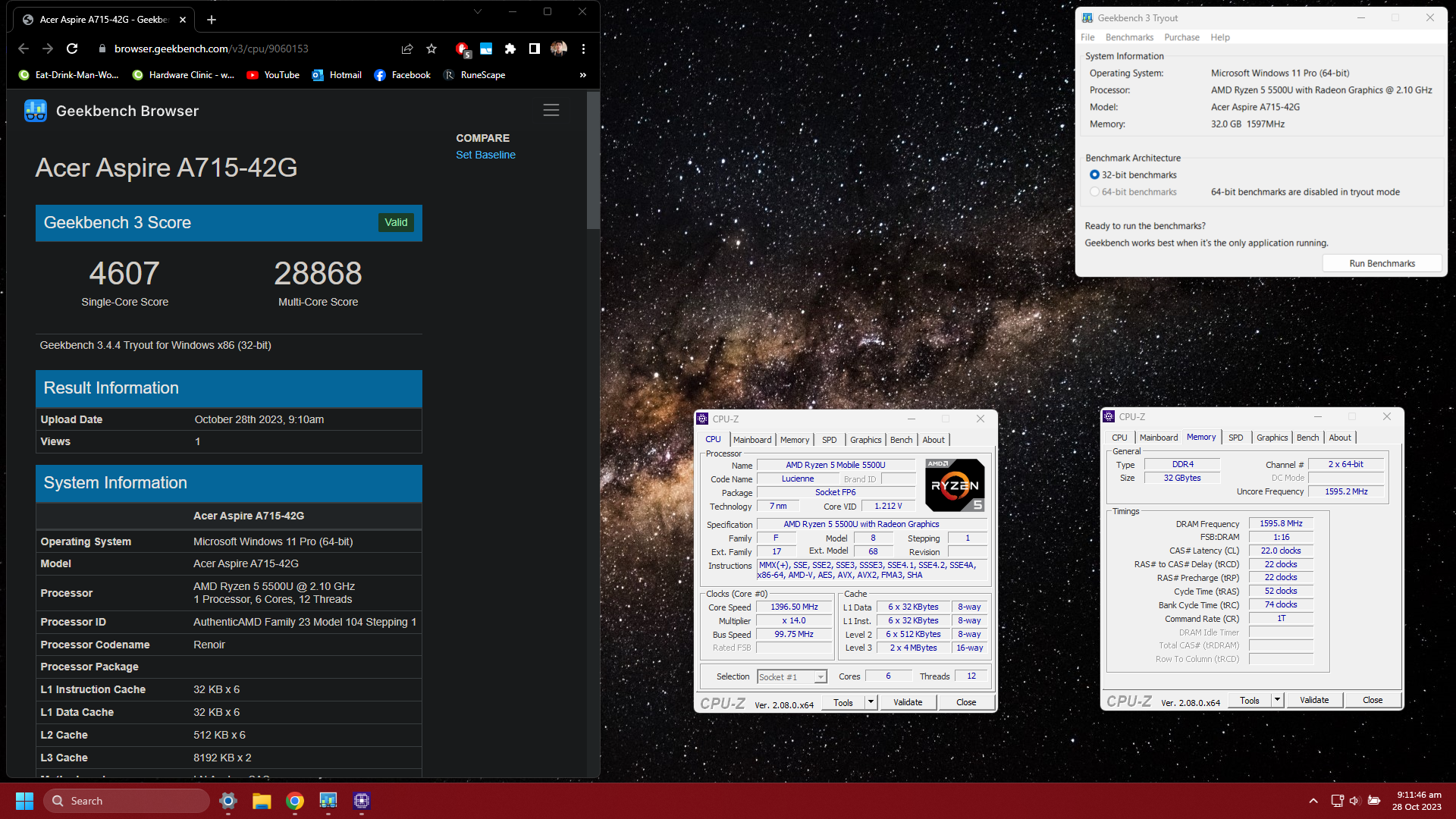The image size is (1456, 819).
Task: Open Geekbench Benchmarks menu
Action: click(1129, 37)
